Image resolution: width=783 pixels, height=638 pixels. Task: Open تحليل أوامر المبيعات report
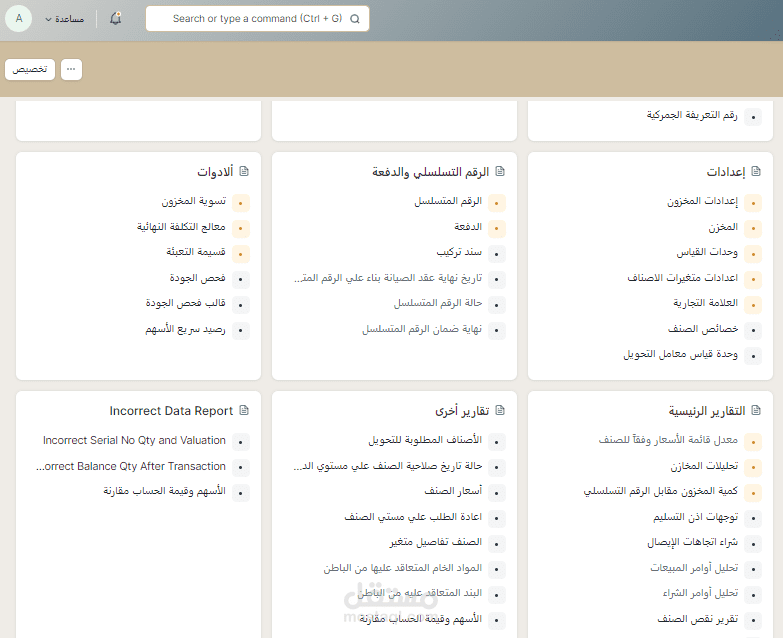coord(694,568)
